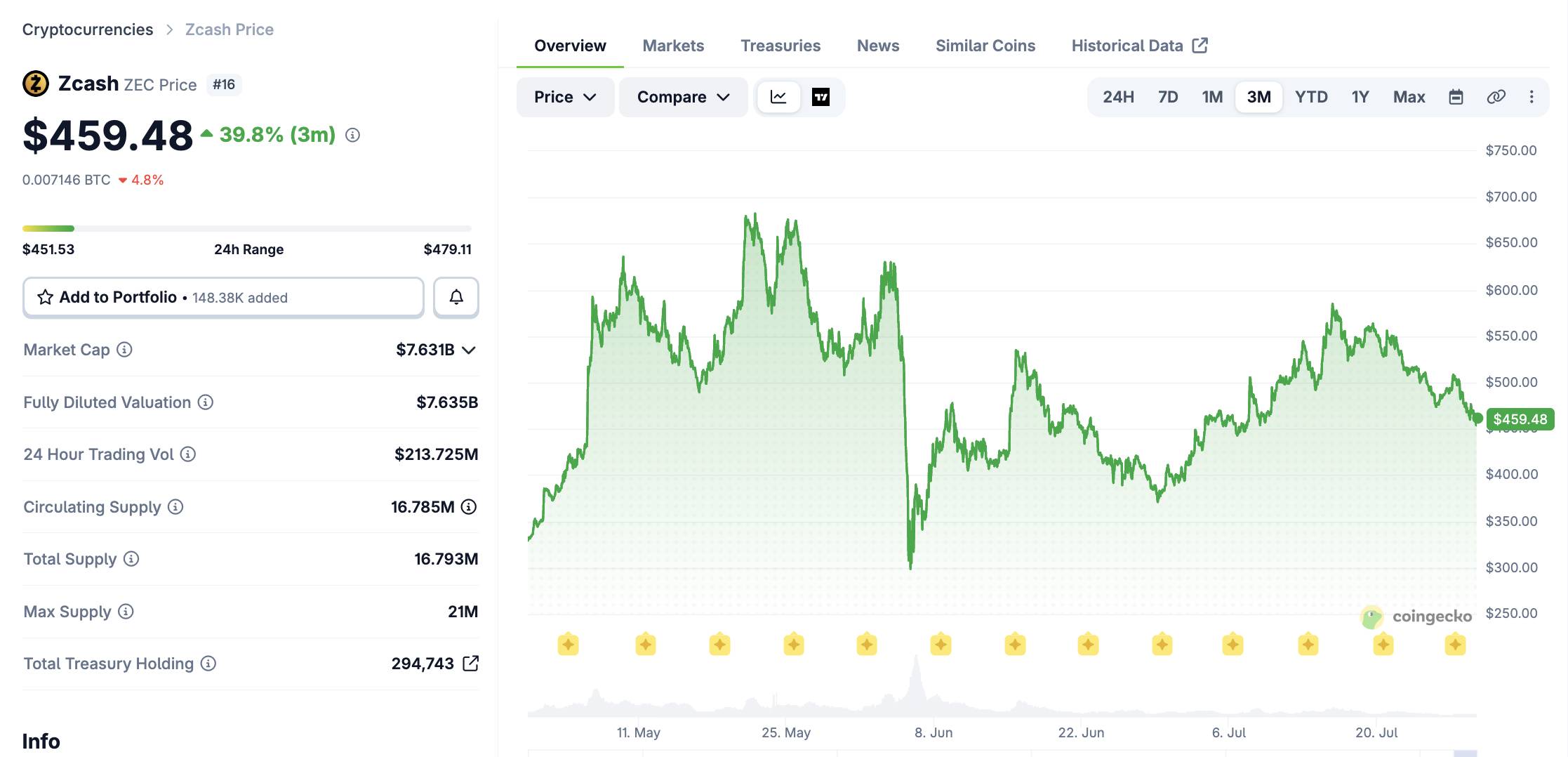Viewport: 1568px width, 757px height.
Task: Open the Price dropdown
Action: pyautogui.click(x=565, y=97)
